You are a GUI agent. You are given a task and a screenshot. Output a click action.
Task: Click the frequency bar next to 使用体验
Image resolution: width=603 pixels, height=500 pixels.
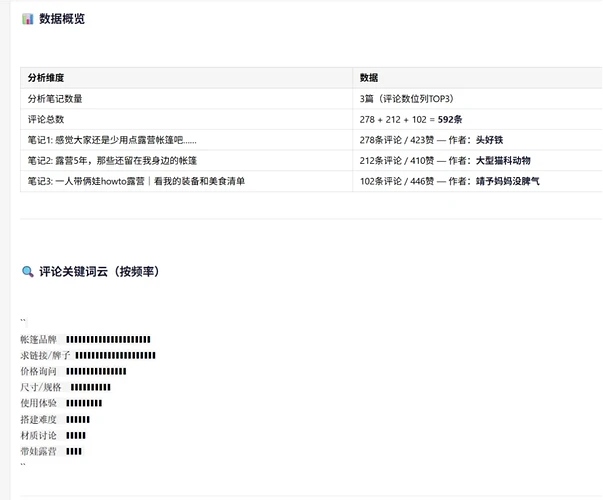tap(84, 403)
